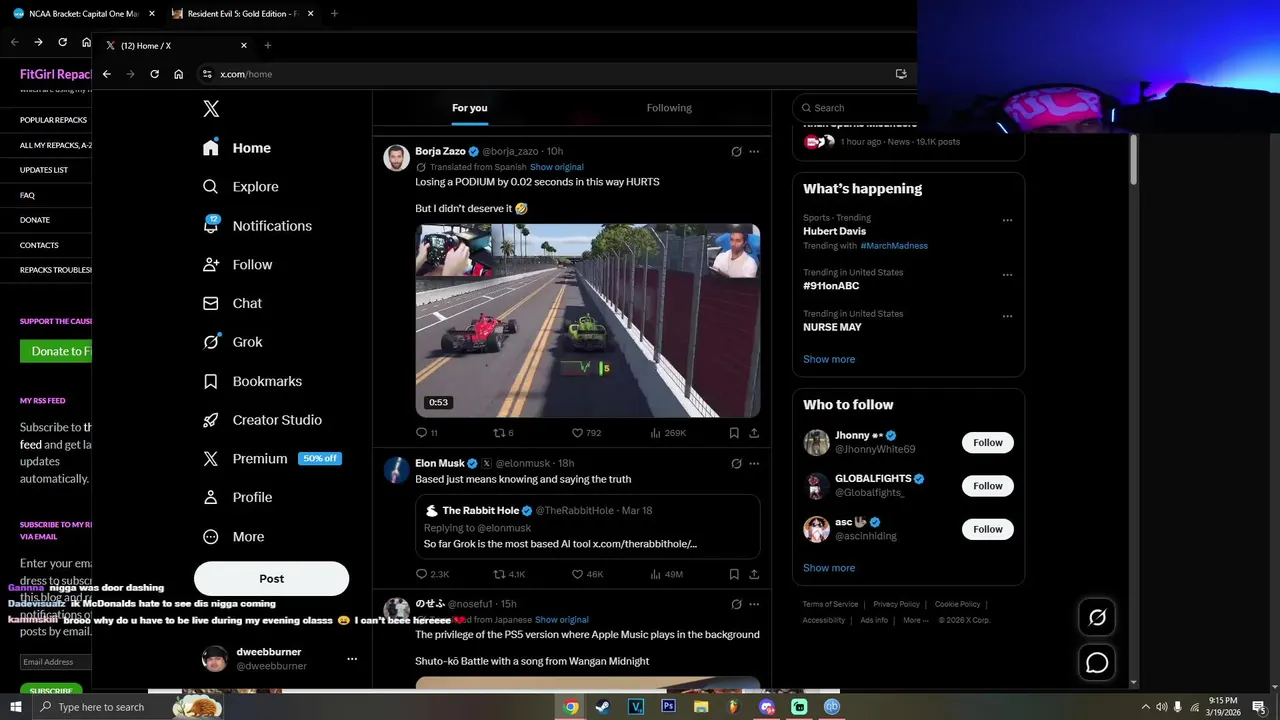Open the floating chat messages button
The height and width of the screenshot is (720, 1280).
1097,662
